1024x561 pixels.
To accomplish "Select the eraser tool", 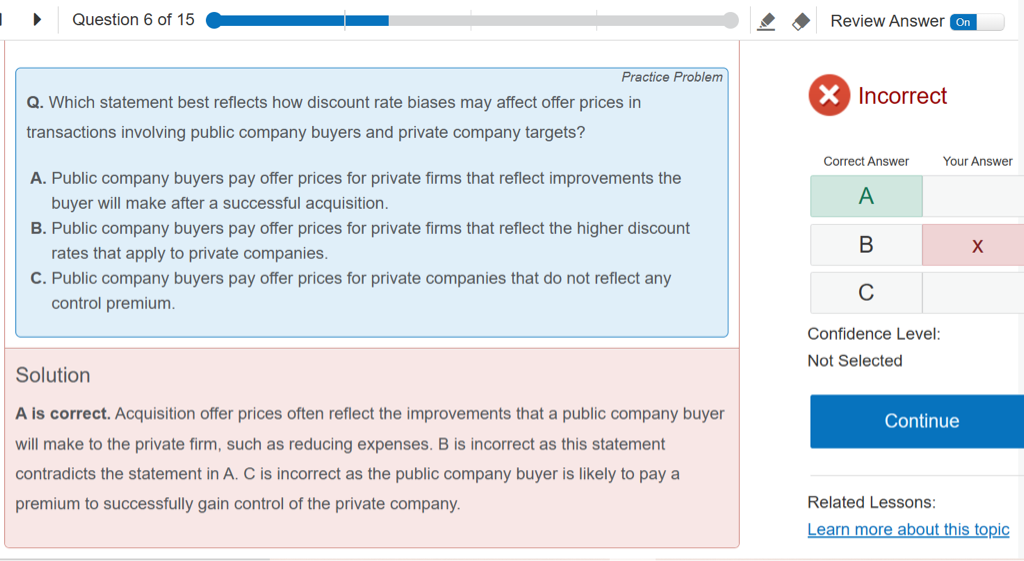I will (x=800, y=21).
